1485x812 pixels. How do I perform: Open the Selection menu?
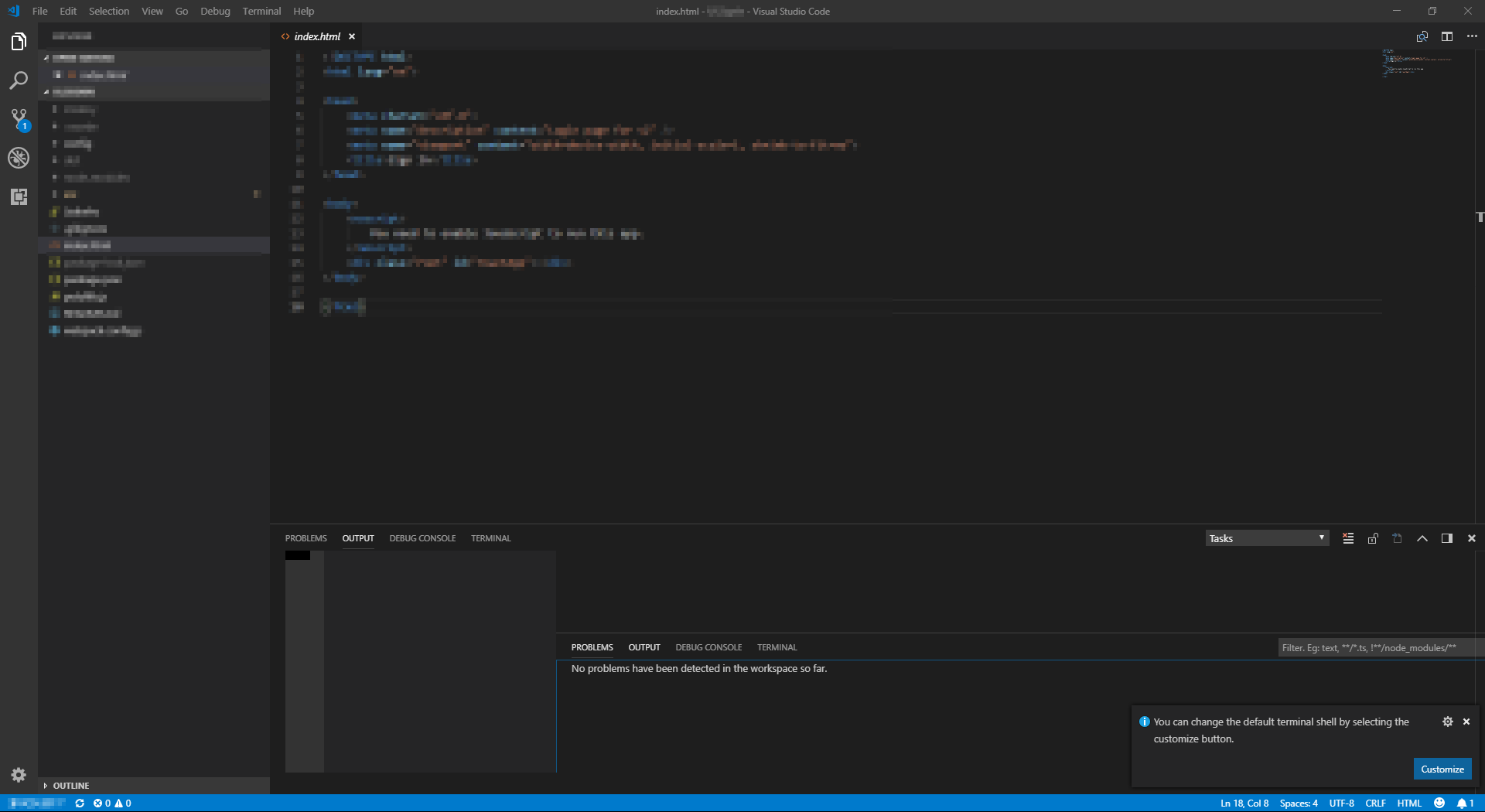tap(109, 11)
